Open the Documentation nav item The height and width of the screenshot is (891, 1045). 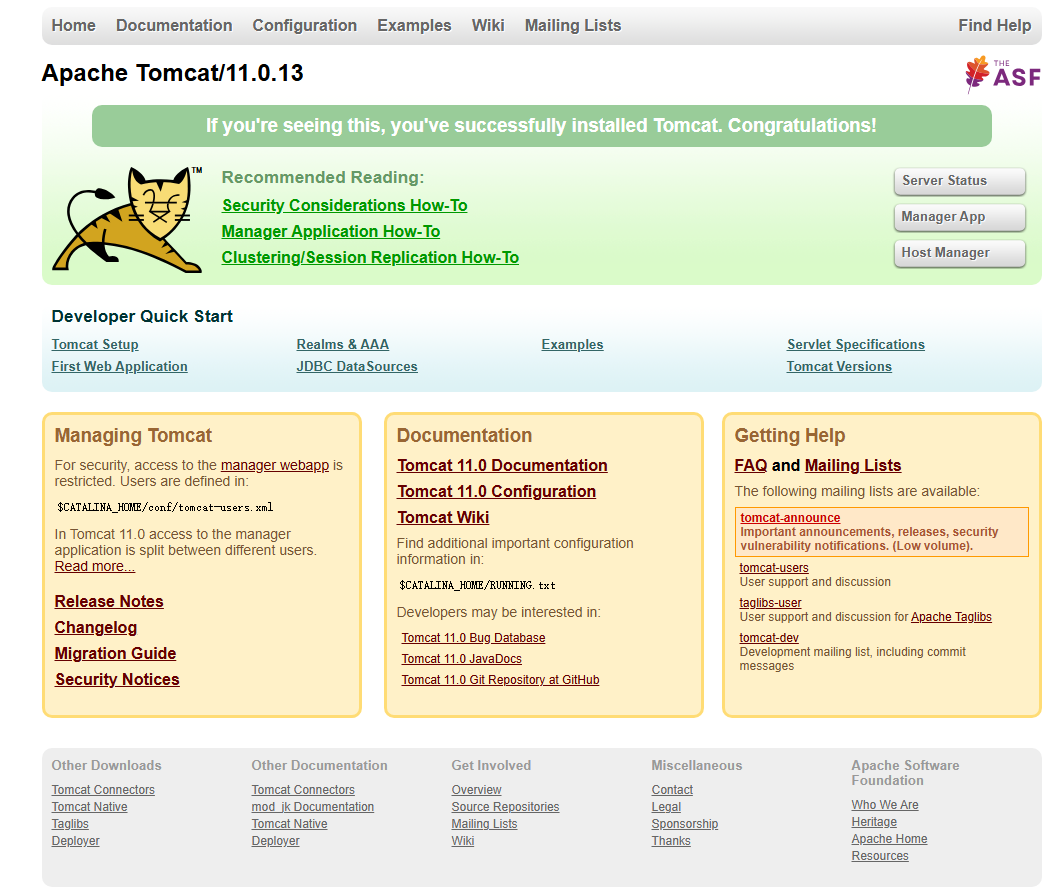(x=174, y=25)
